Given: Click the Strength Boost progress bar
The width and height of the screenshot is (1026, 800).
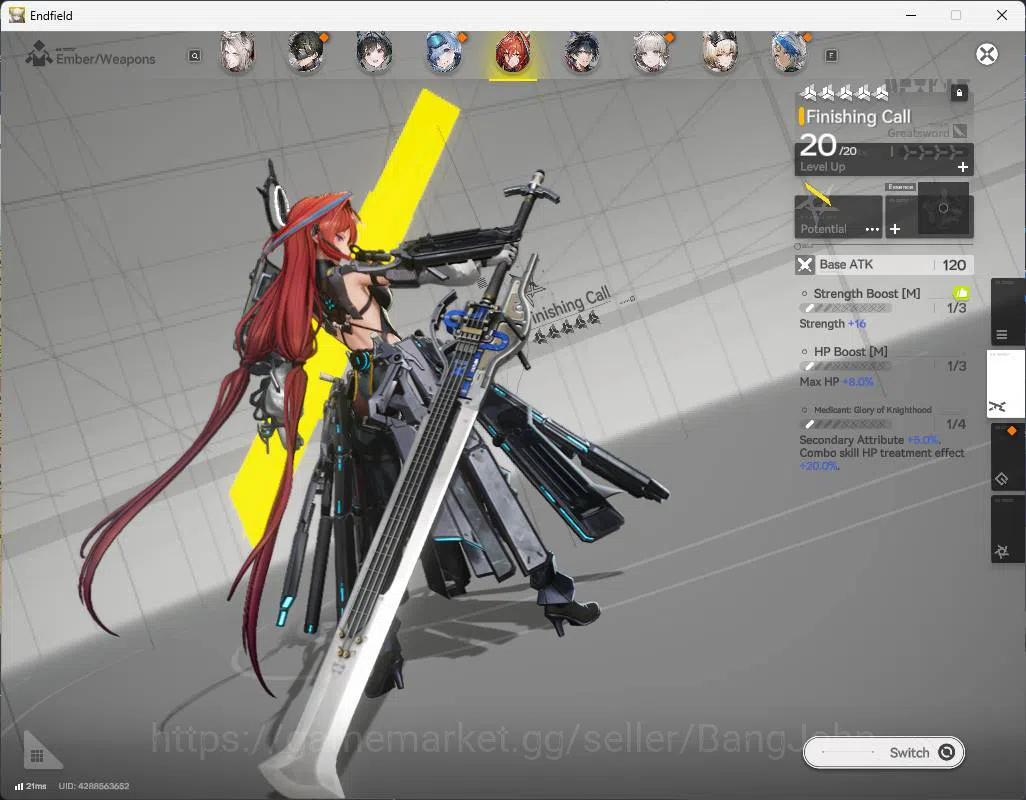Looking at the screenshot, I should click(x=845, y=307).
